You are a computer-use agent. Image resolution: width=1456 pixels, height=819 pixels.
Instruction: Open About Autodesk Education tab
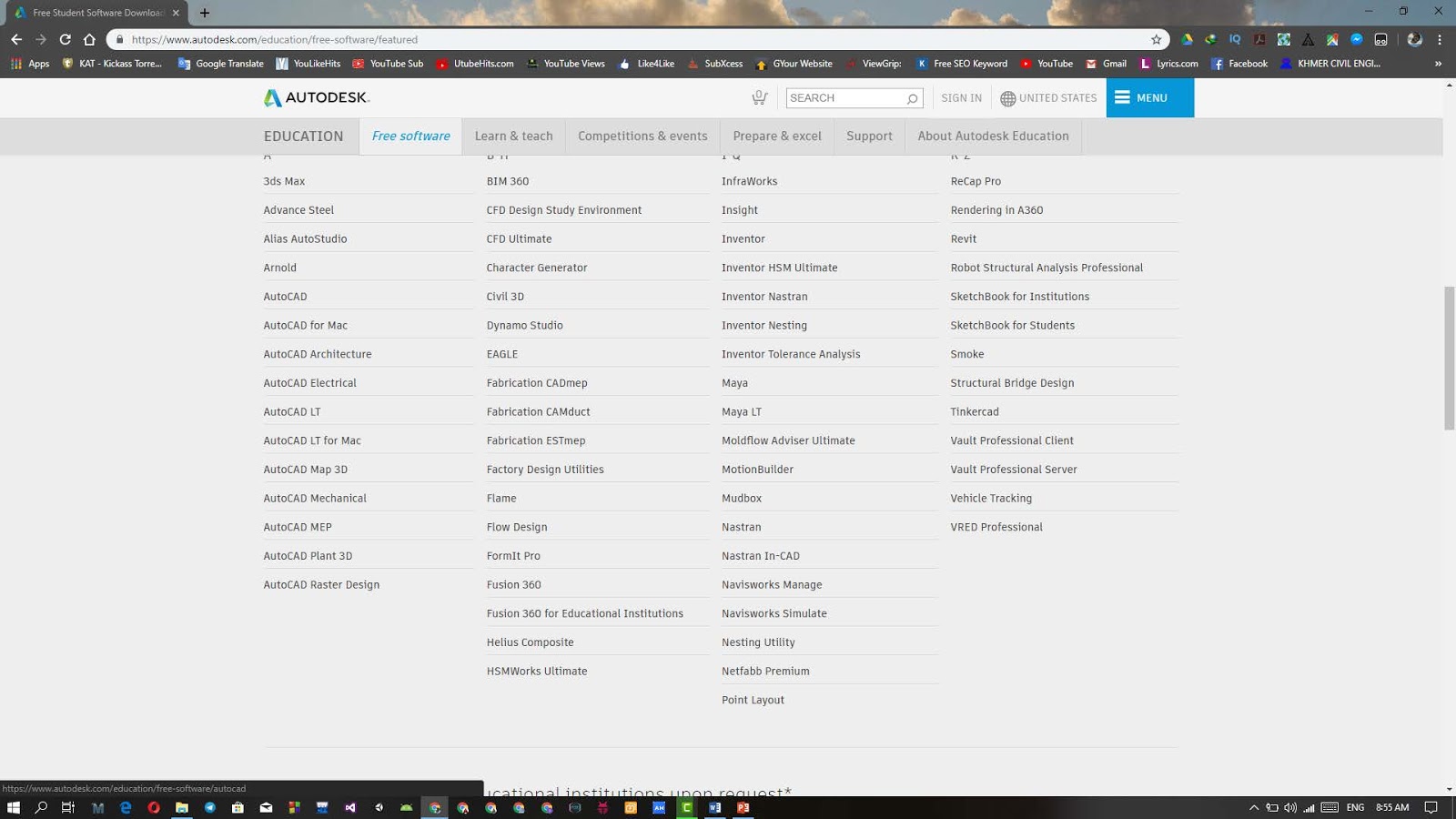click(993, 136)
